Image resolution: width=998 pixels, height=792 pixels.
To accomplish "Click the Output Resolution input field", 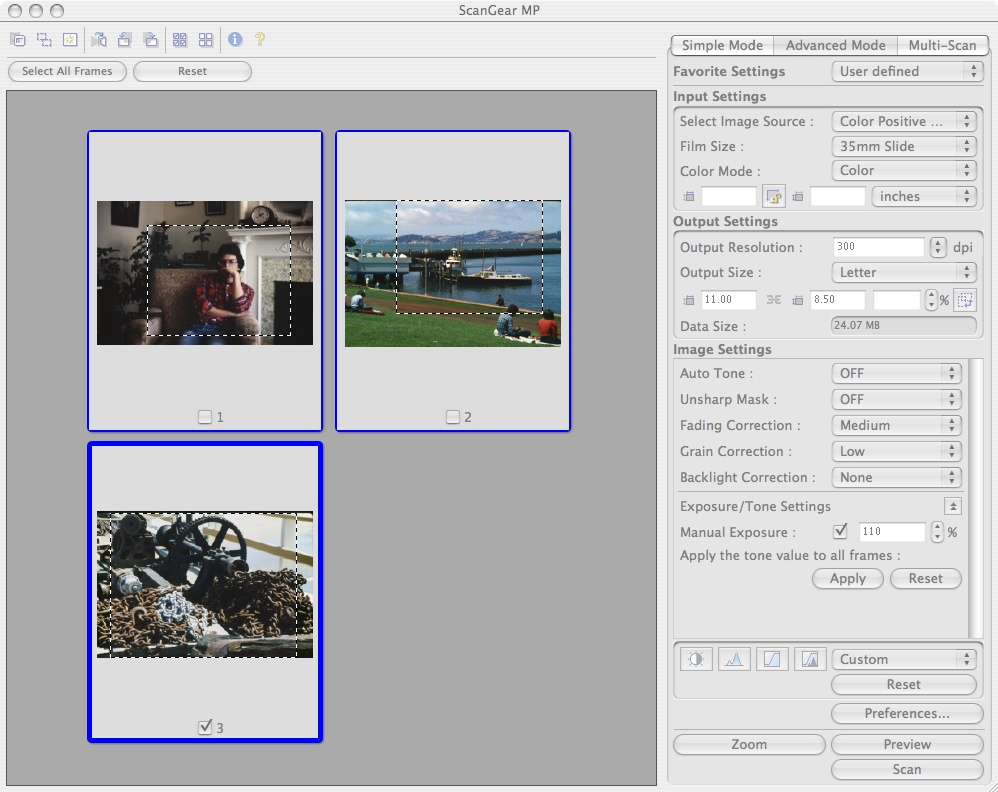I will (878, 247).
